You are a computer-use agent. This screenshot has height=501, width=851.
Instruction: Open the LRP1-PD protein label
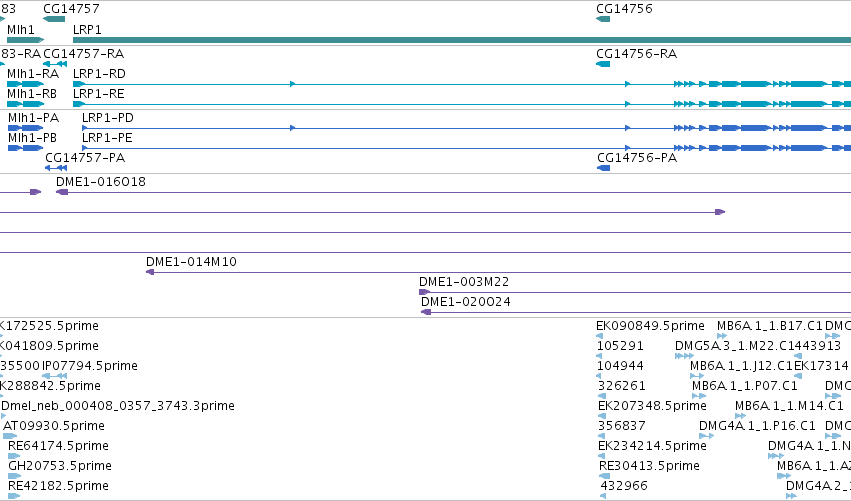[108, 118]
